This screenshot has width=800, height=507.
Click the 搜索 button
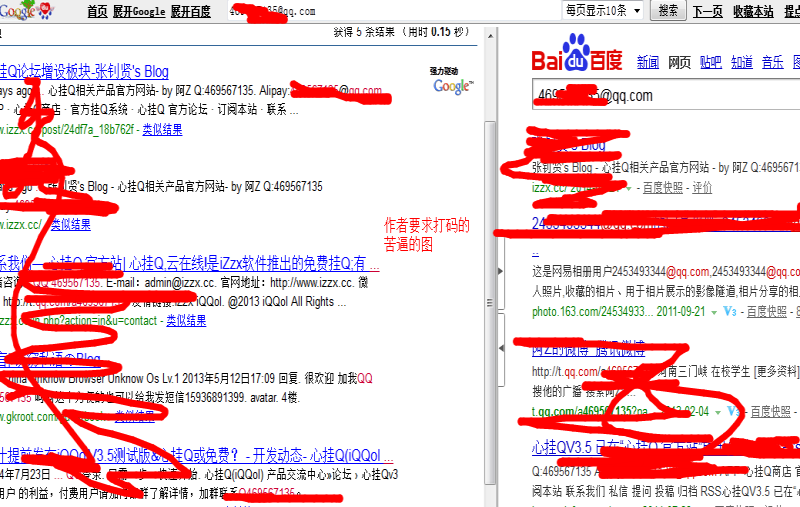pos(668,10)
